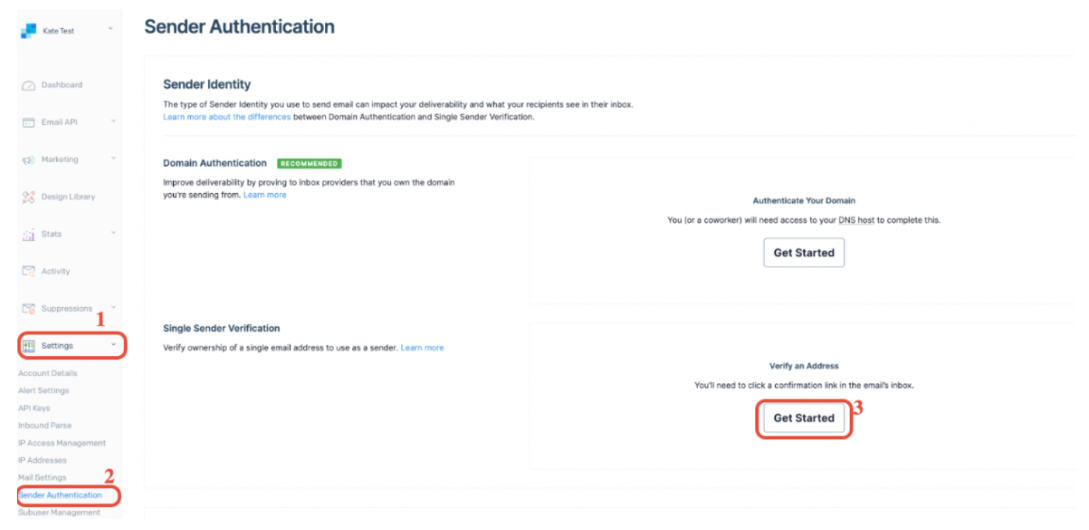Expand the Marketing submenu chevron
This screenshot has height=530, width=1089.
[113, 160]
